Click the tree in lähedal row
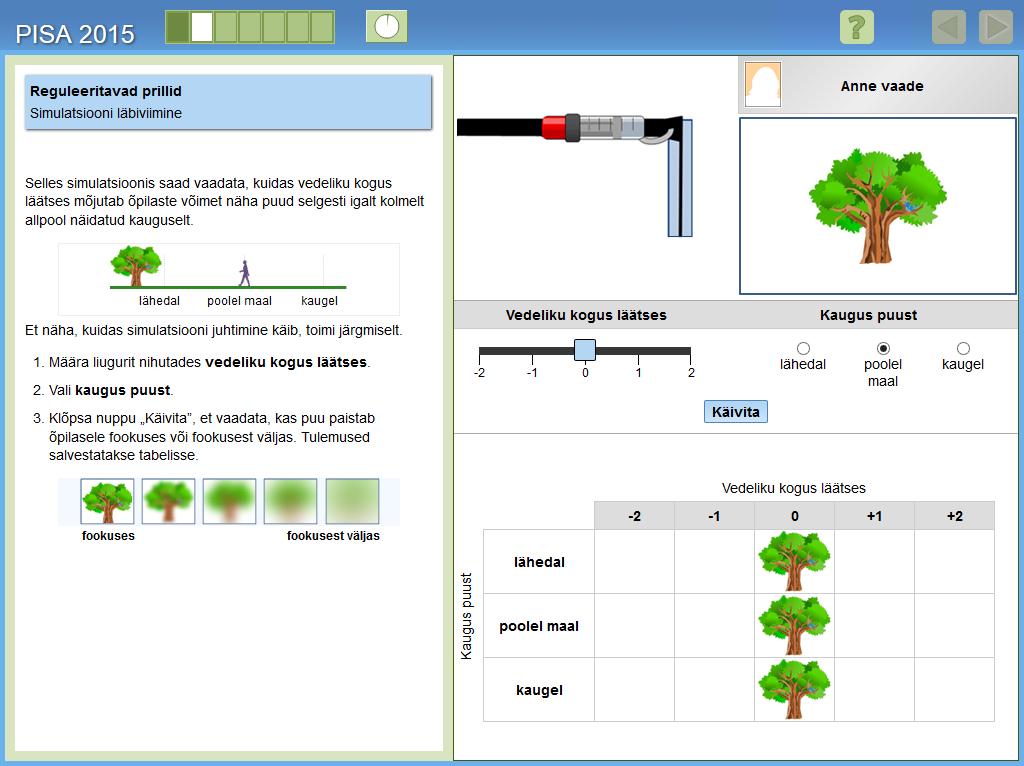The image size is (1024, 766). (x=794, y=562)
